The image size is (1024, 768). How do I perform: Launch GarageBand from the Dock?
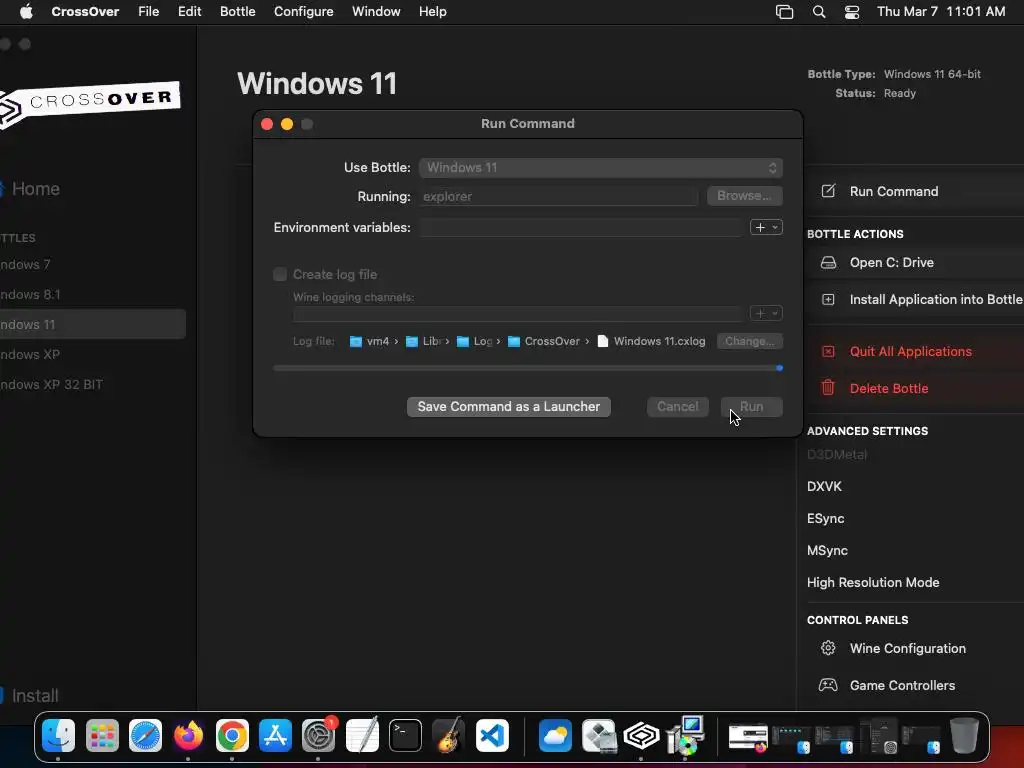pyautogui.click(x=449, y=736)
